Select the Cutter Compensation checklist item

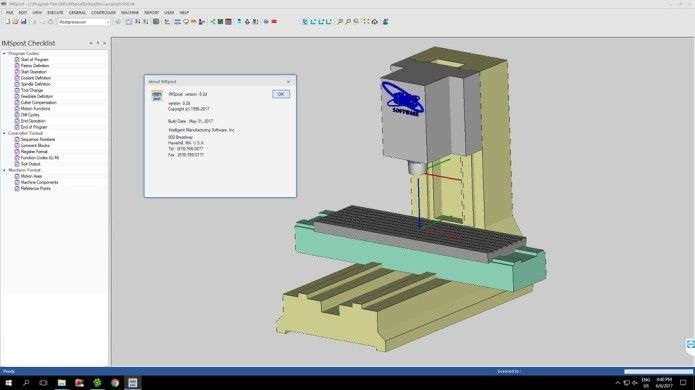click(x=39, y=102)
